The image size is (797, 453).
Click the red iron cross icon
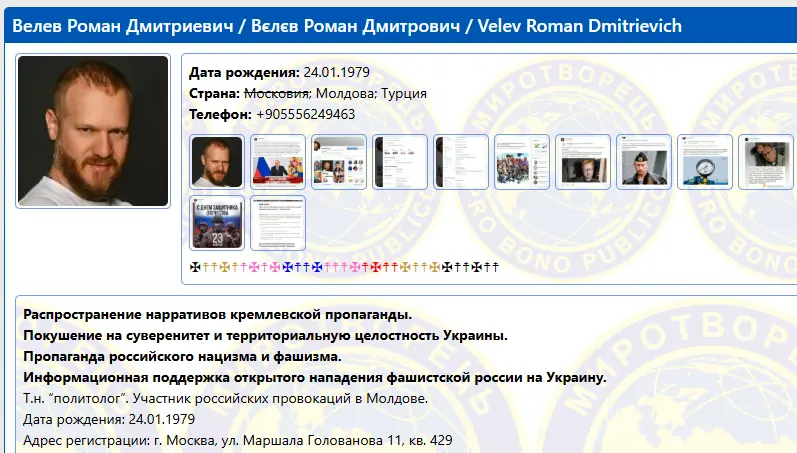click(376, 266)
